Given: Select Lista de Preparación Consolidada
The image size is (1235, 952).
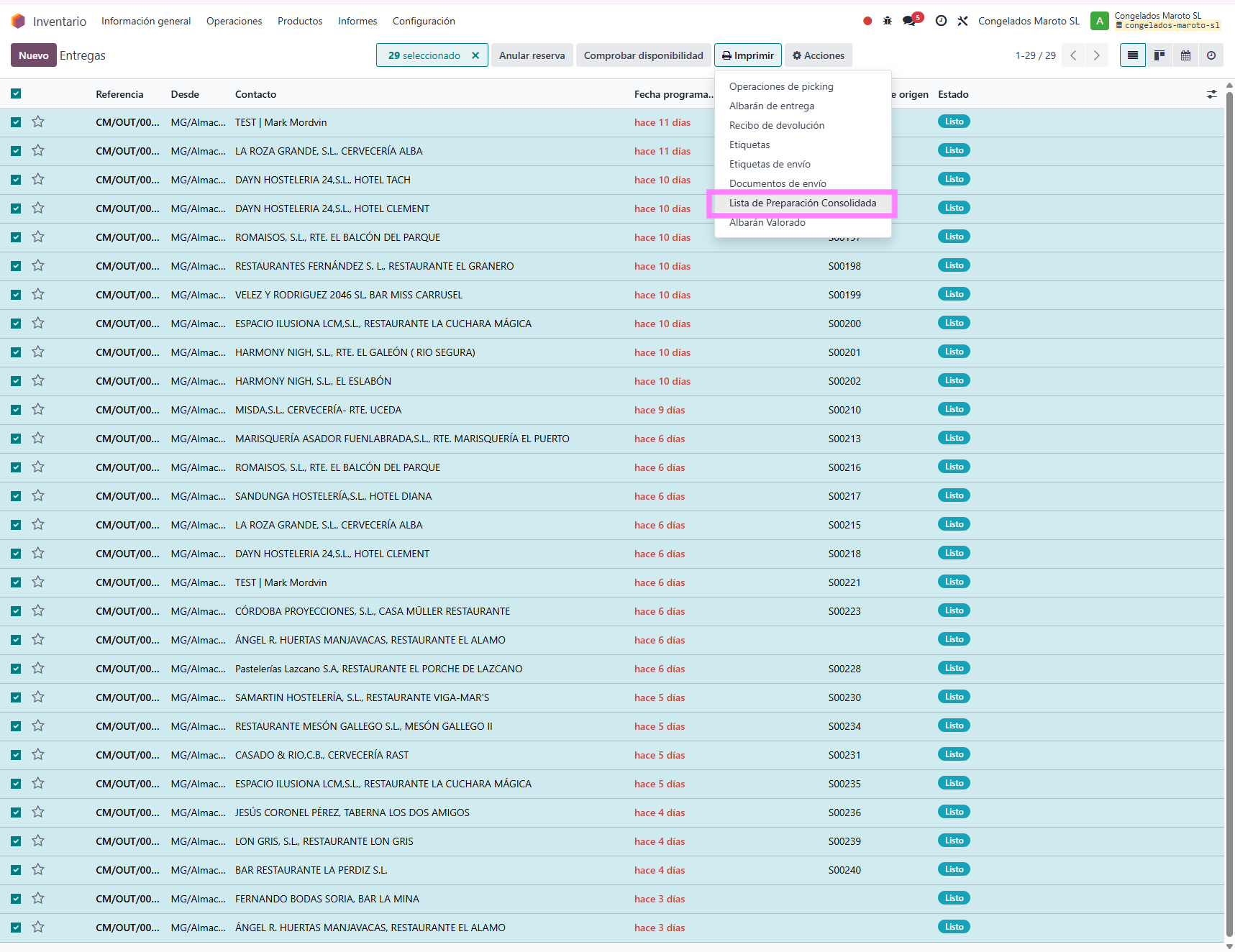Looking at the screenshot, I should tap(802, 203).
